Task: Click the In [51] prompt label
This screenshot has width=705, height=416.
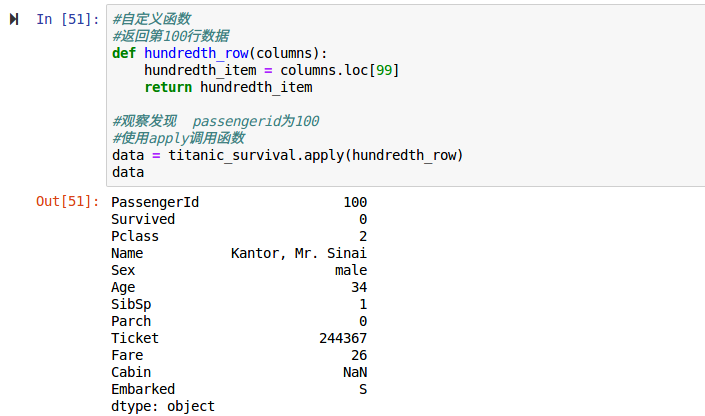Action: (x=67, y=19)
